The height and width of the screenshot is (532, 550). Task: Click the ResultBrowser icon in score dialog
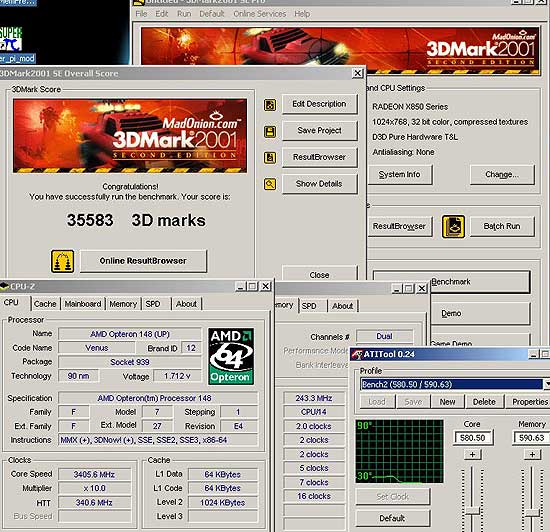coord(270,157)
